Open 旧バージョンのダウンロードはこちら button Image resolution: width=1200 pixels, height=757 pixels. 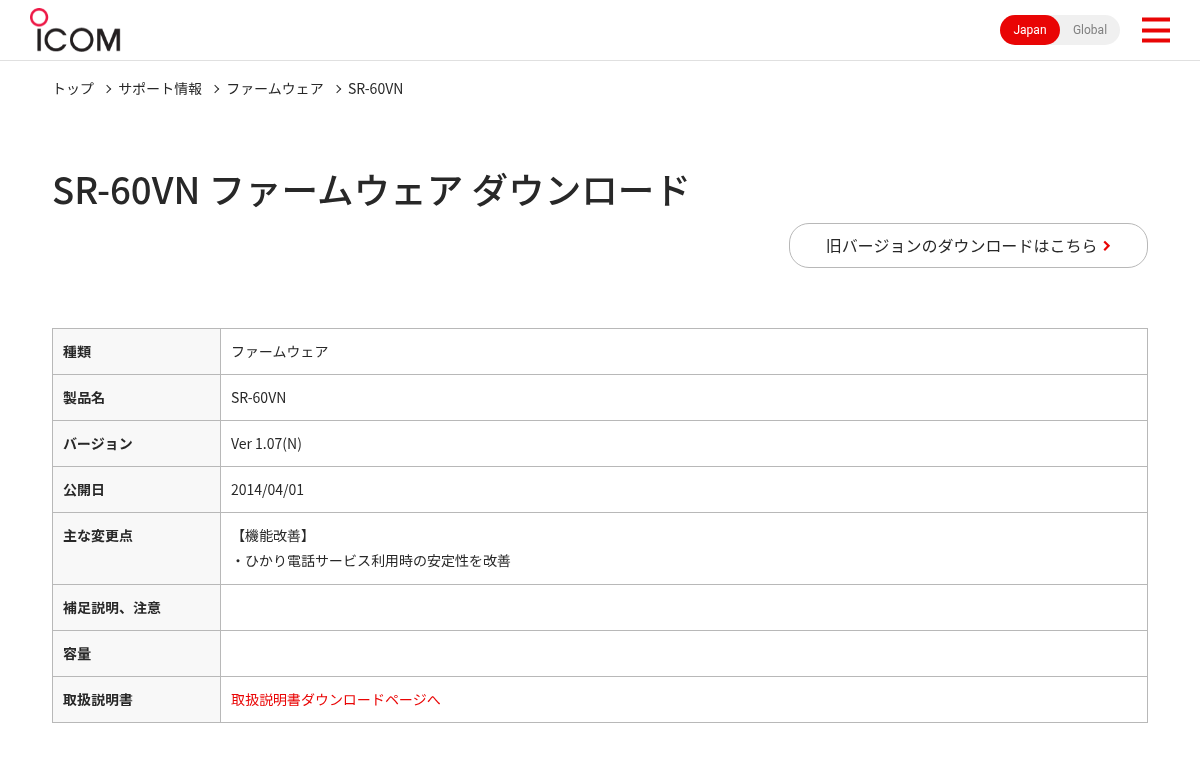point(968,246)
